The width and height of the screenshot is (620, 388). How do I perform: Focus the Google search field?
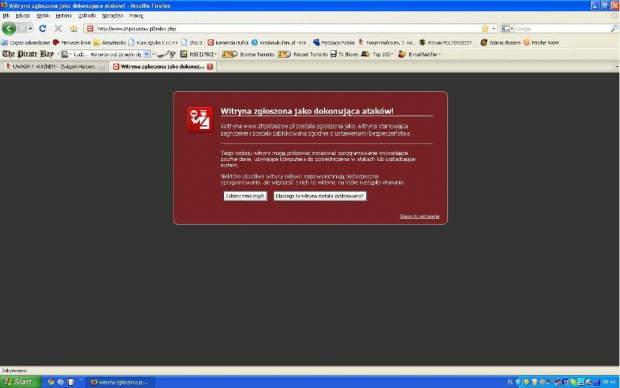click(x=561, y=28)
